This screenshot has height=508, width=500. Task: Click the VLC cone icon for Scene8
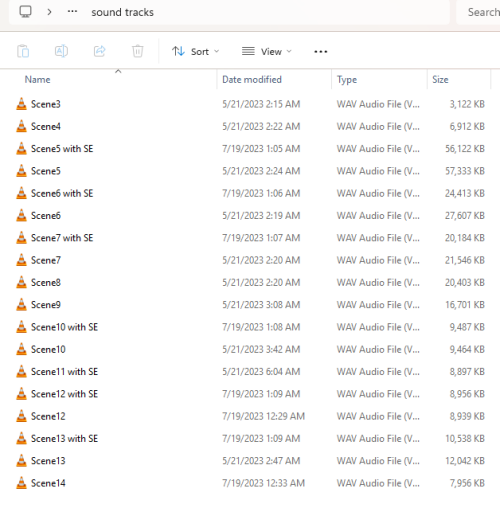click(x=21, y=282)
